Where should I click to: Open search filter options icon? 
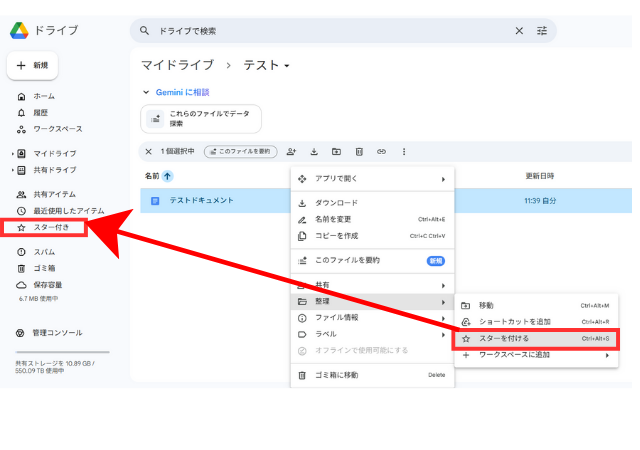click(x=542, y=31)
